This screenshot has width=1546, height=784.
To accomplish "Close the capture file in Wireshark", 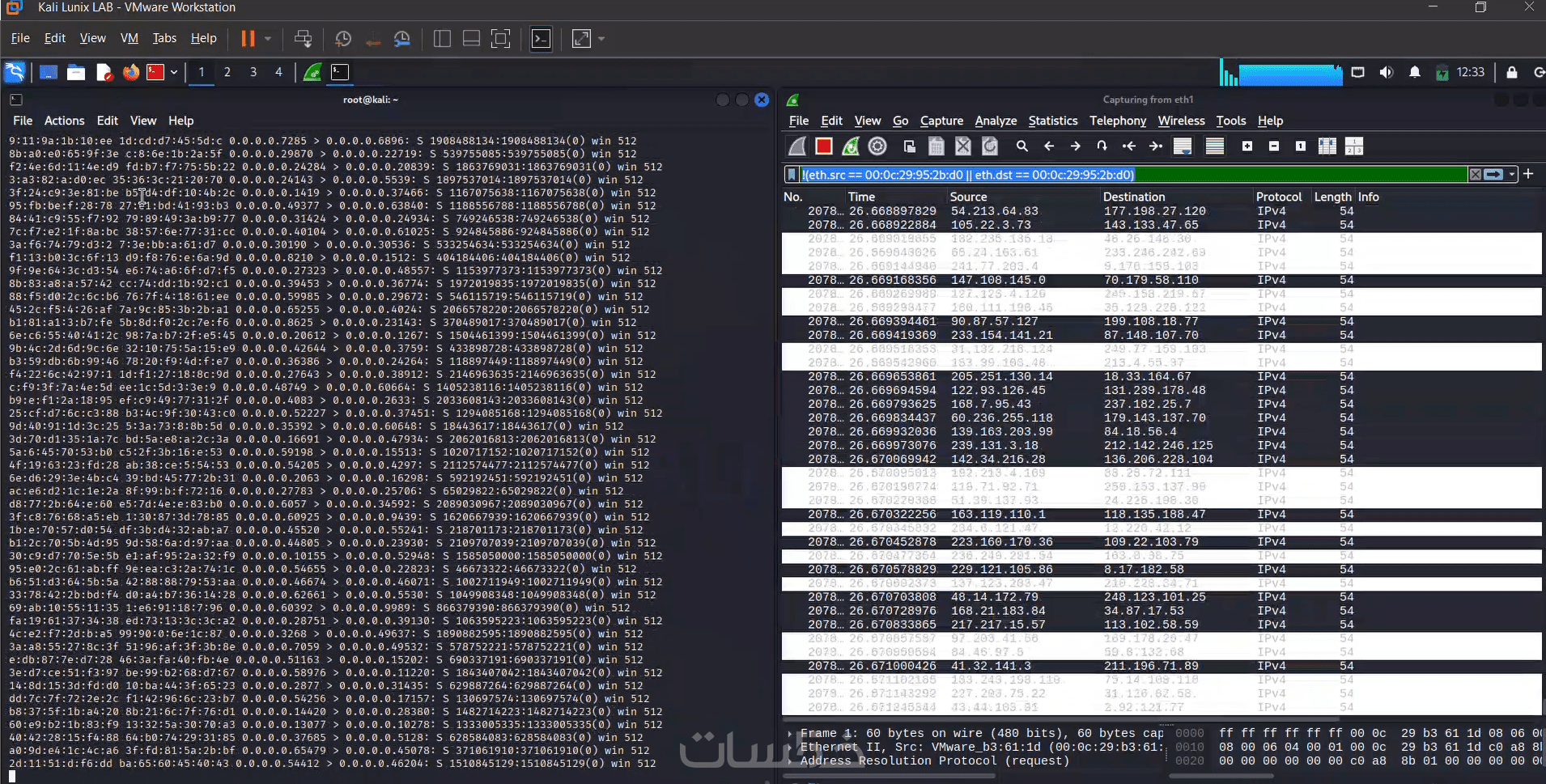I will [963, 146].
